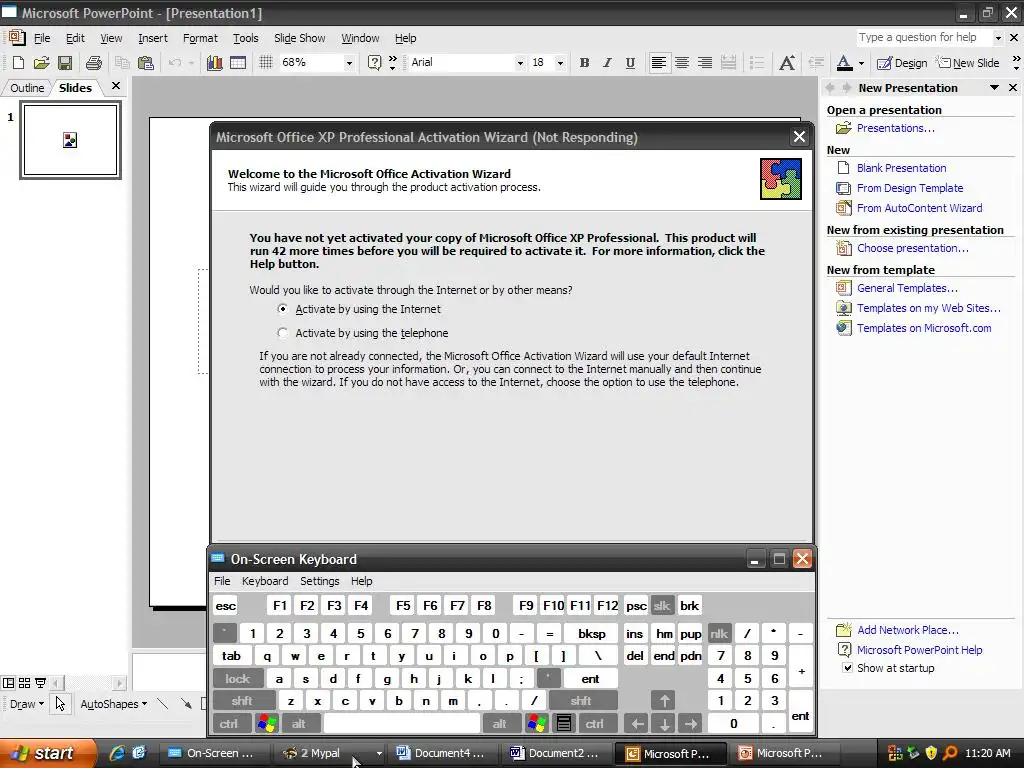Click the bksp key on On-Screen Keyboard
This screenshot has width=1024, height=768.
[x=591, y=633]
